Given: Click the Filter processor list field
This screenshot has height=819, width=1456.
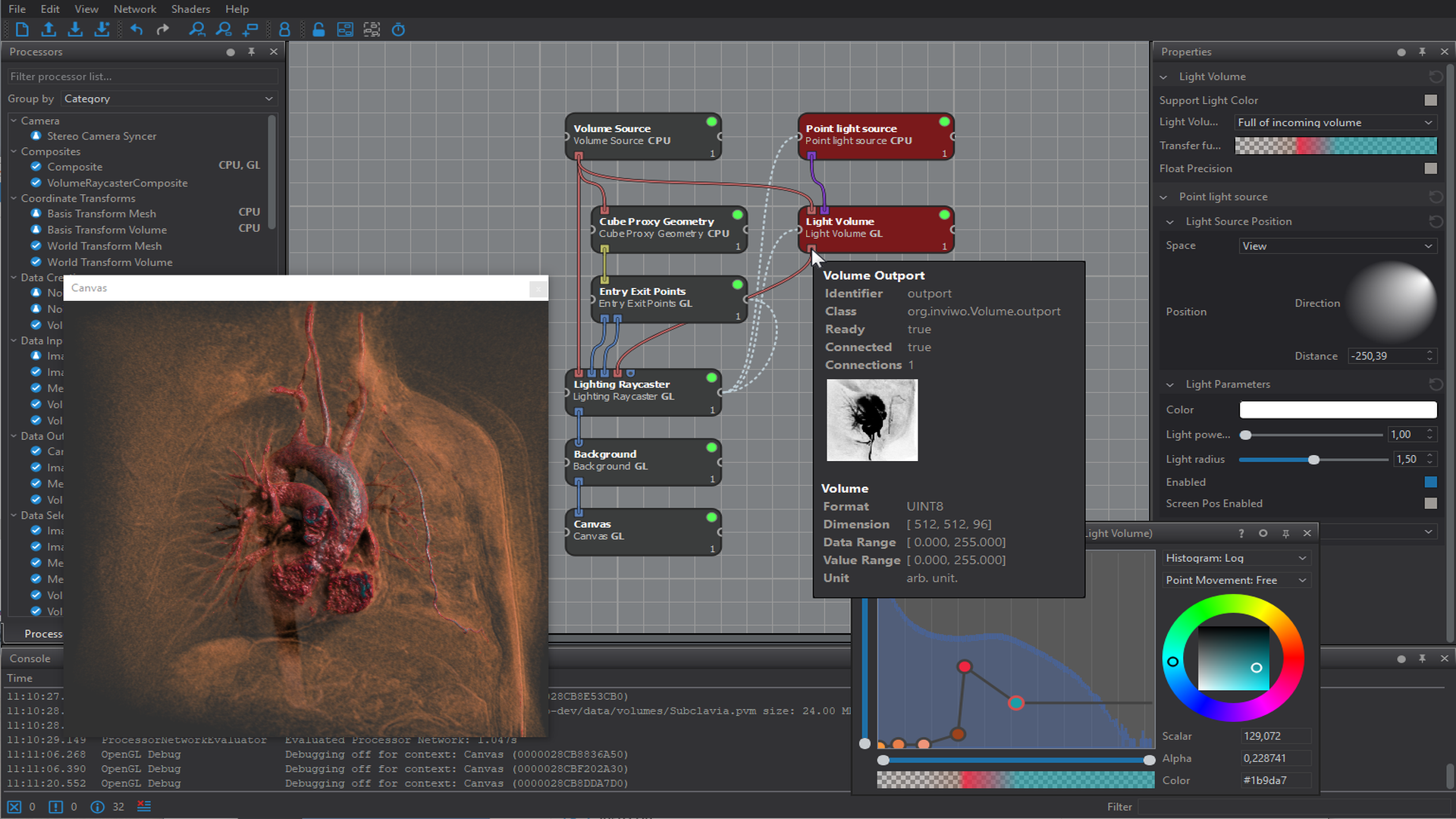Looking at the screenshot, I should [x=143, y=77].
